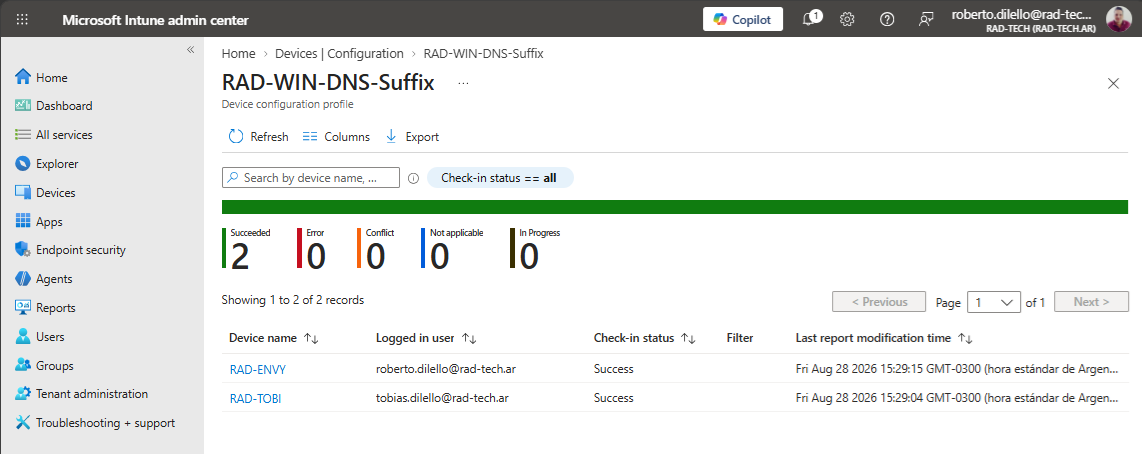Click the All services sidebar icon
The image size is (1142, 454).
(x=23, y=135)
